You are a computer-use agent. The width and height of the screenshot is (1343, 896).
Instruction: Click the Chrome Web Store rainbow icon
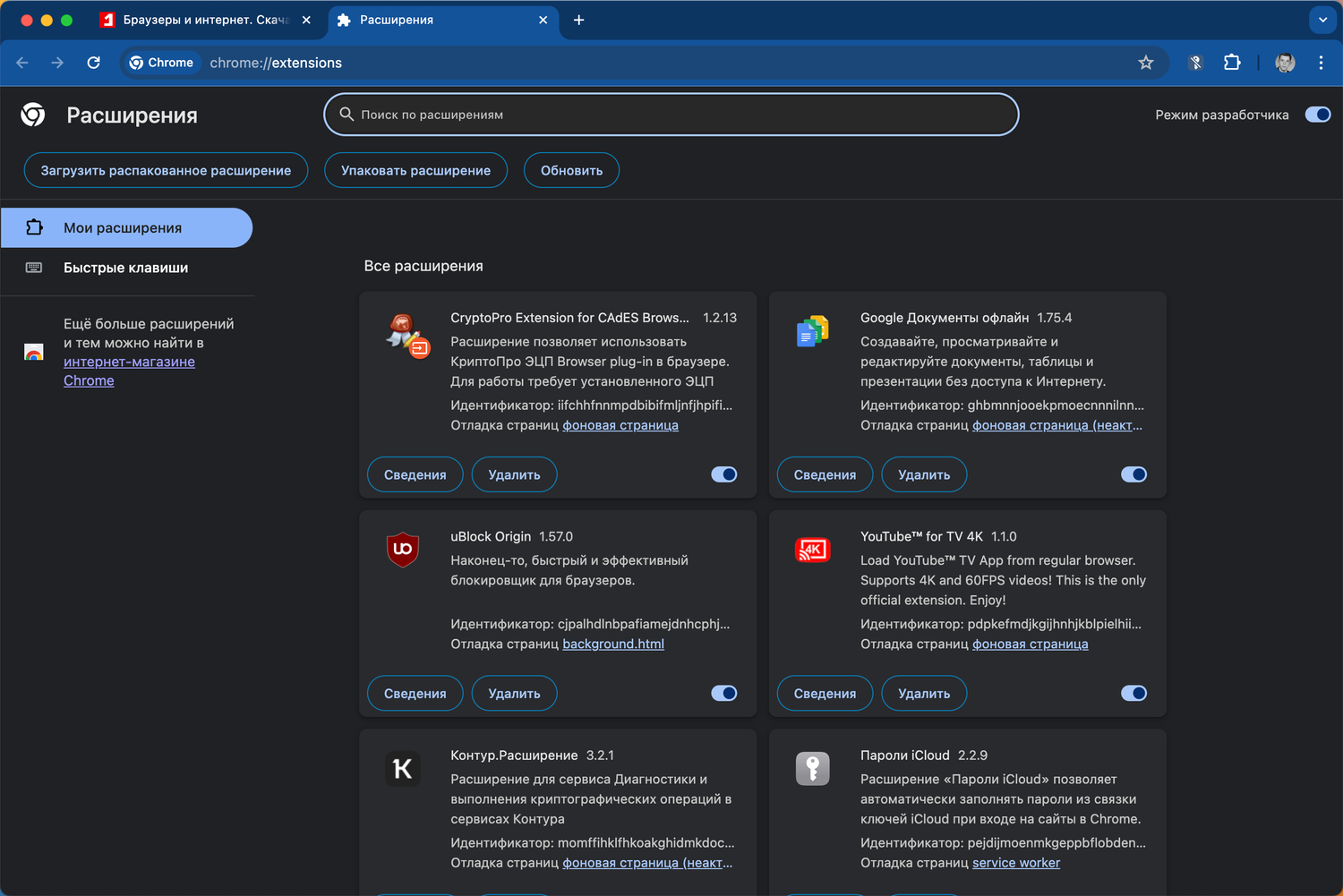(x=34, y=353)
